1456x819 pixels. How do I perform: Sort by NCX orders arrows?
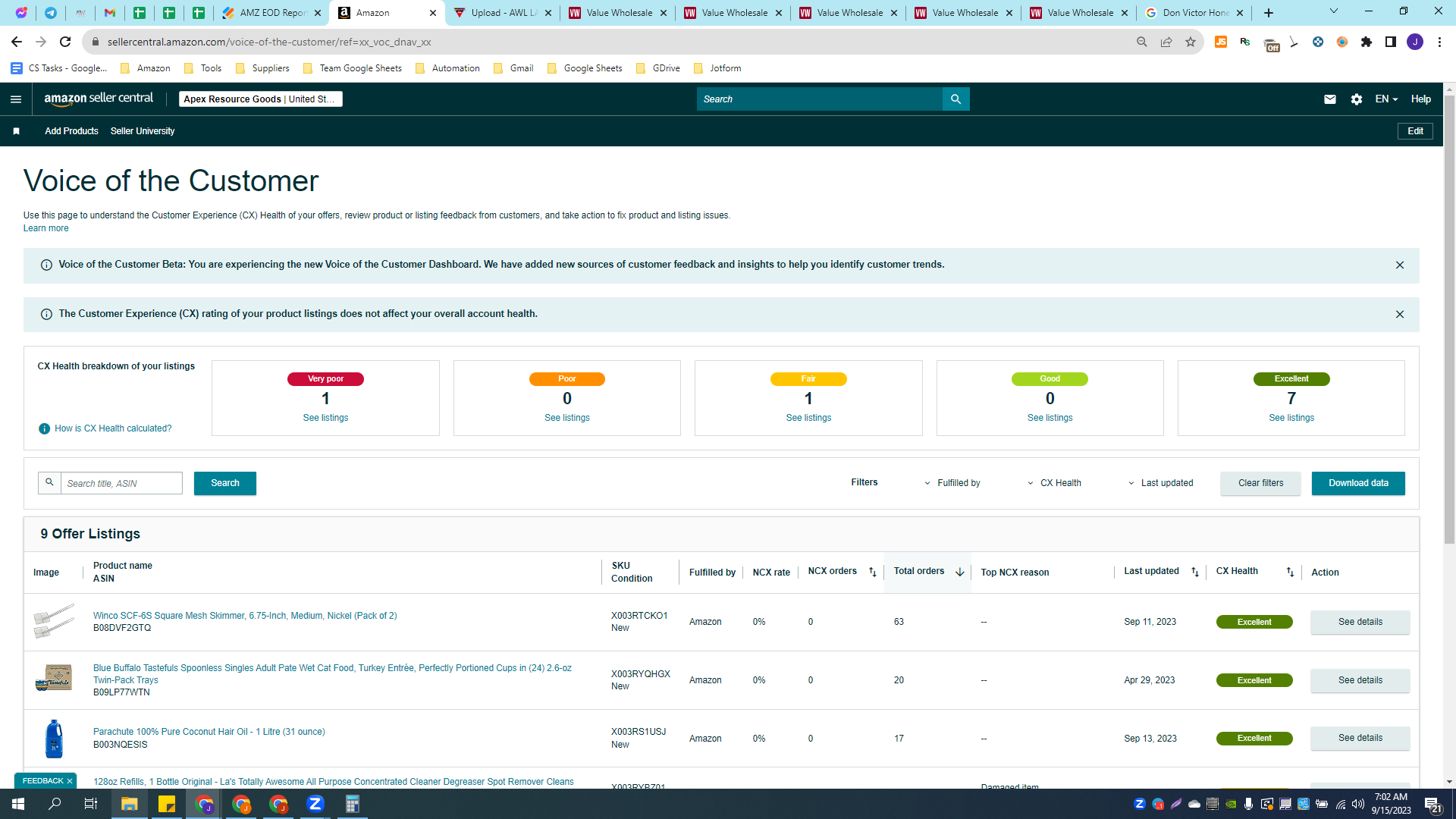pyautogui.click(x=872, y=573)
